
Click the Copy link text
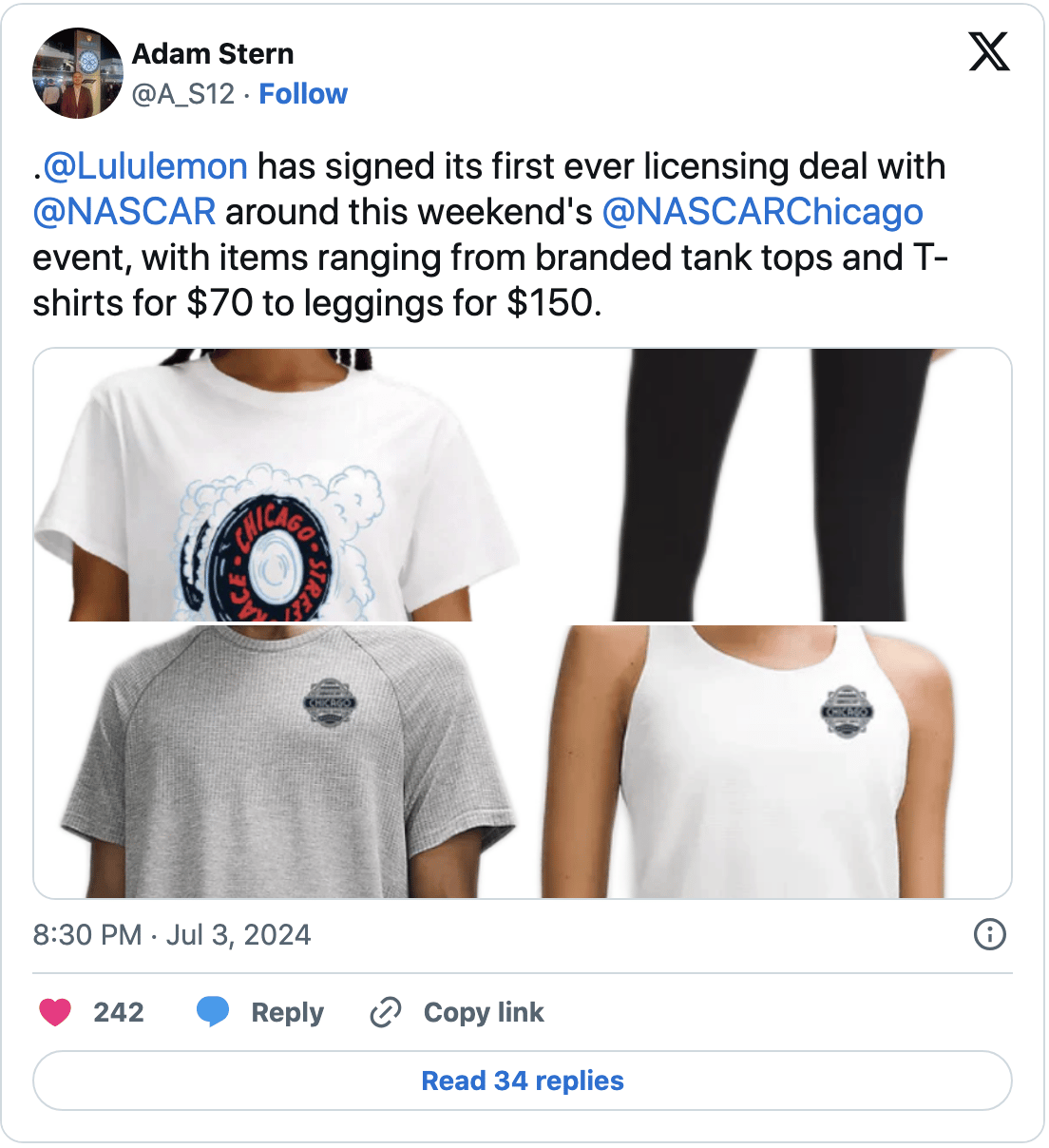[484, 1012]
